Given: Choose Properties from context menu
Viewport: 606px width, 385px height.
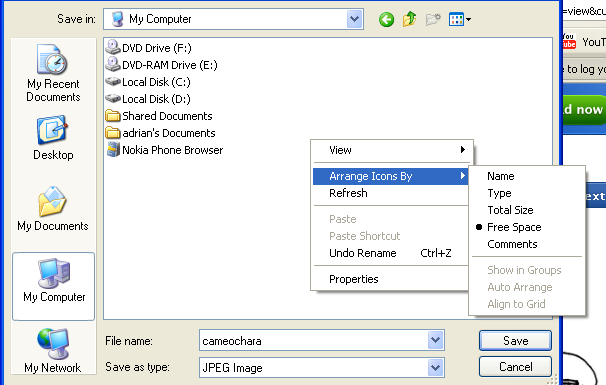Looking at the screenshot, I should pos(391,279).
